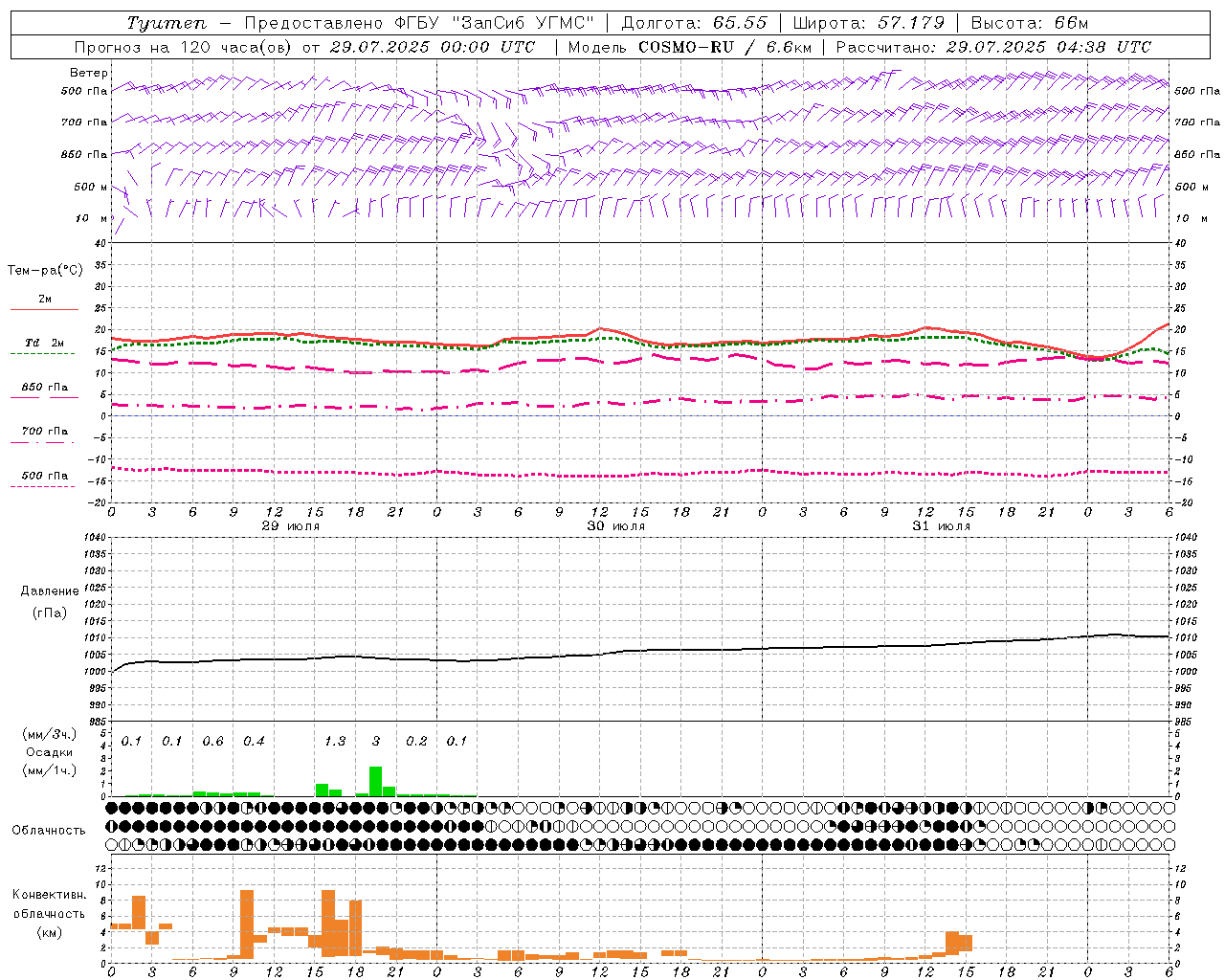Screen dimensions: 1225x980
Task: Click the tallest green precipitation bar
Action: 376,781
